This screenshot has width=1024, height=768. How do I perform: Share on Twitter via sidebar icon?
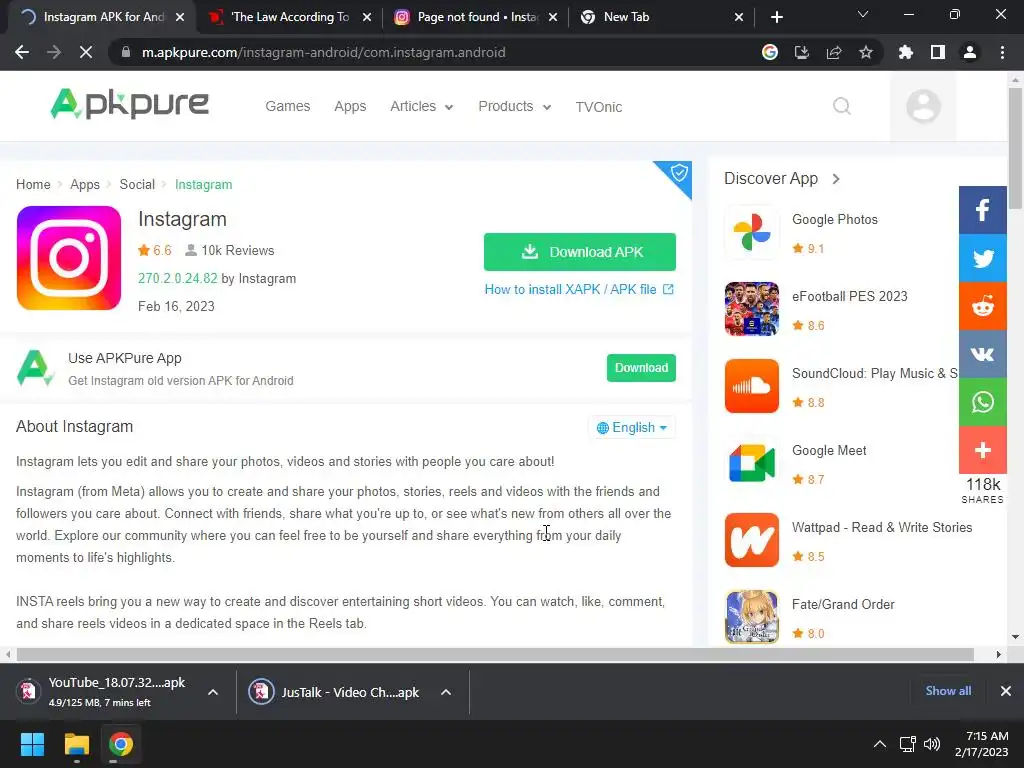tap(982, 258)
